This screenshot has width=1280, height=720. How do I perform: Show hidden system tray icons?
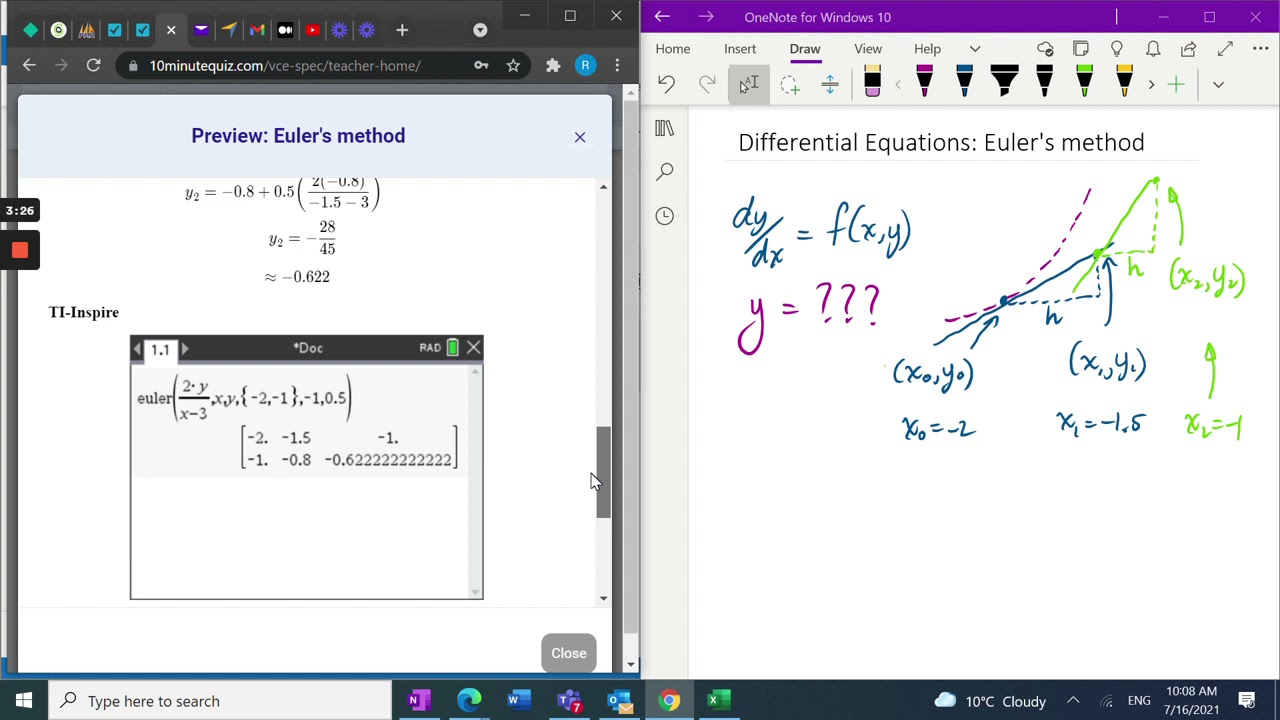coord(1073,701)
